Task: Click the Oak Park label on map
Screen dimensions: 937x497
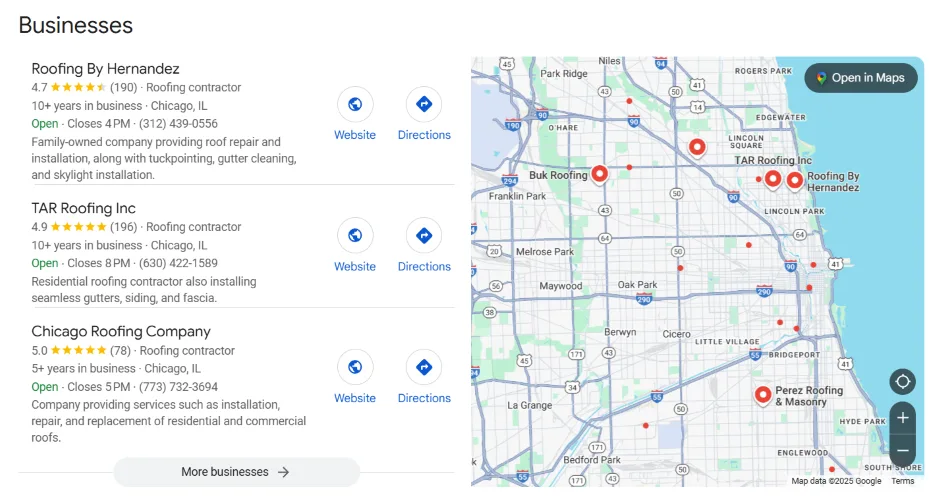Action: [x=637, y=285]
